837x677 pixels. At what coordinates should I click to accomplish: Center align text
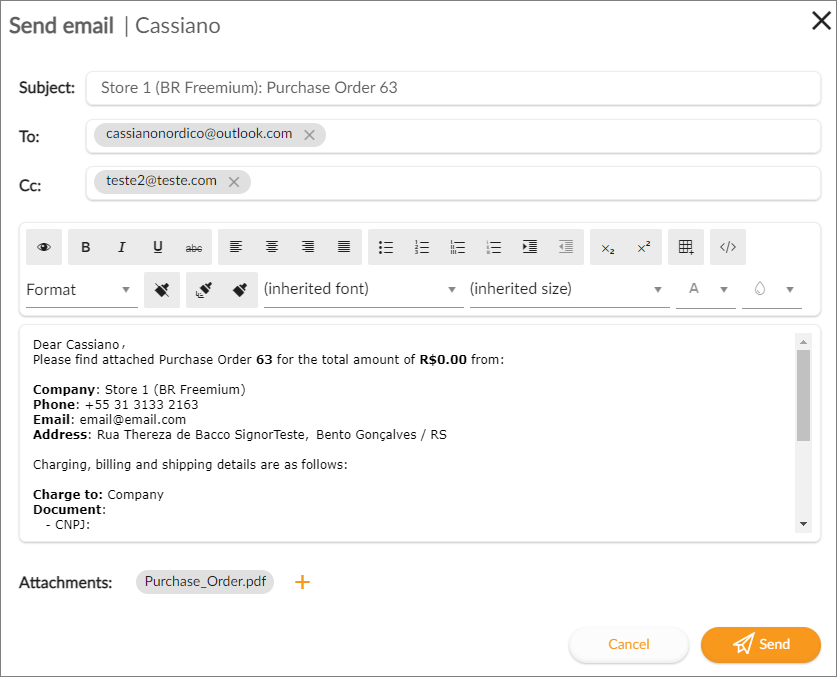click(x=272, y=247)
